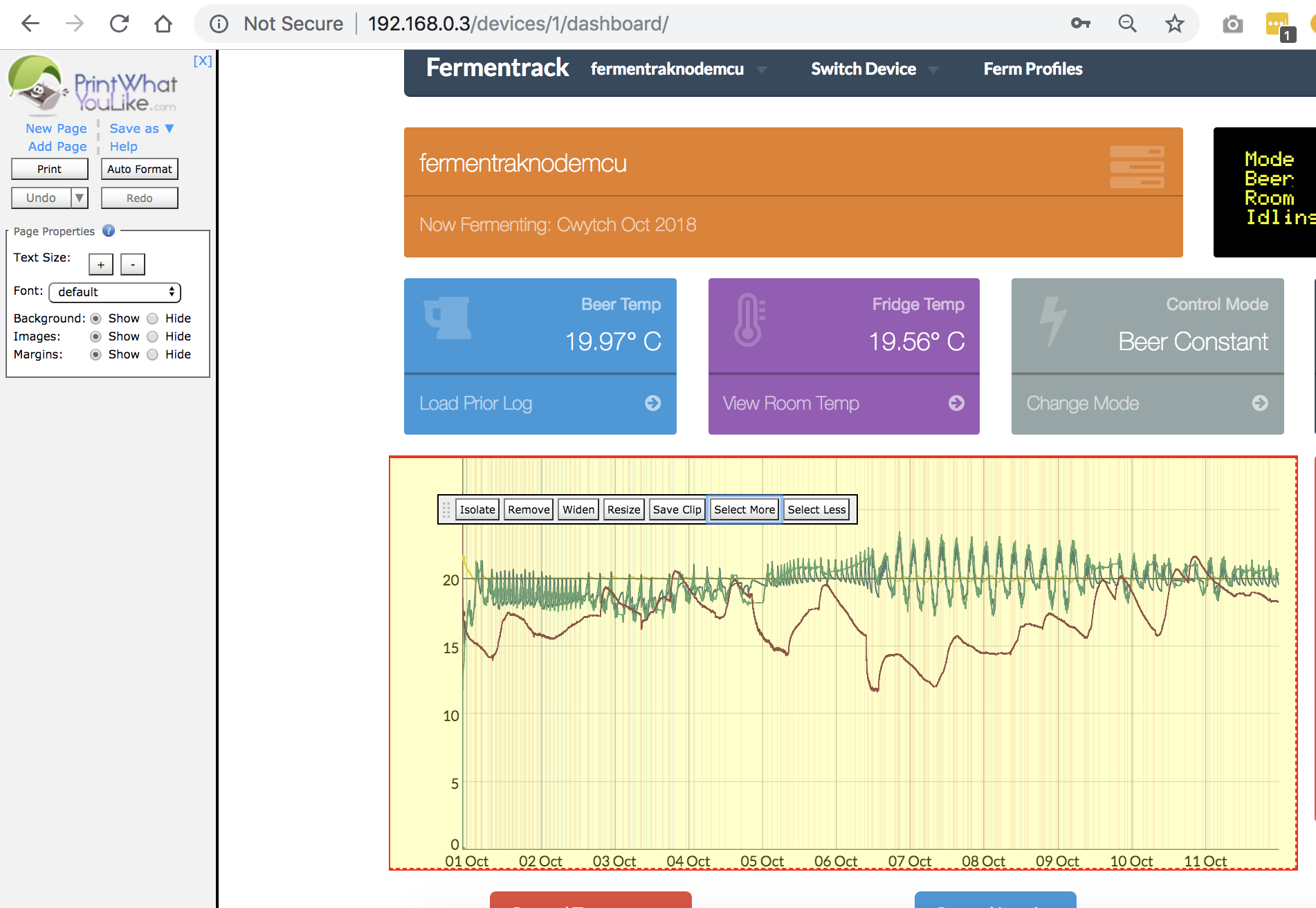Open the Font default dropdown
This screenshot has width=1316, height=908.
point(115,292)
